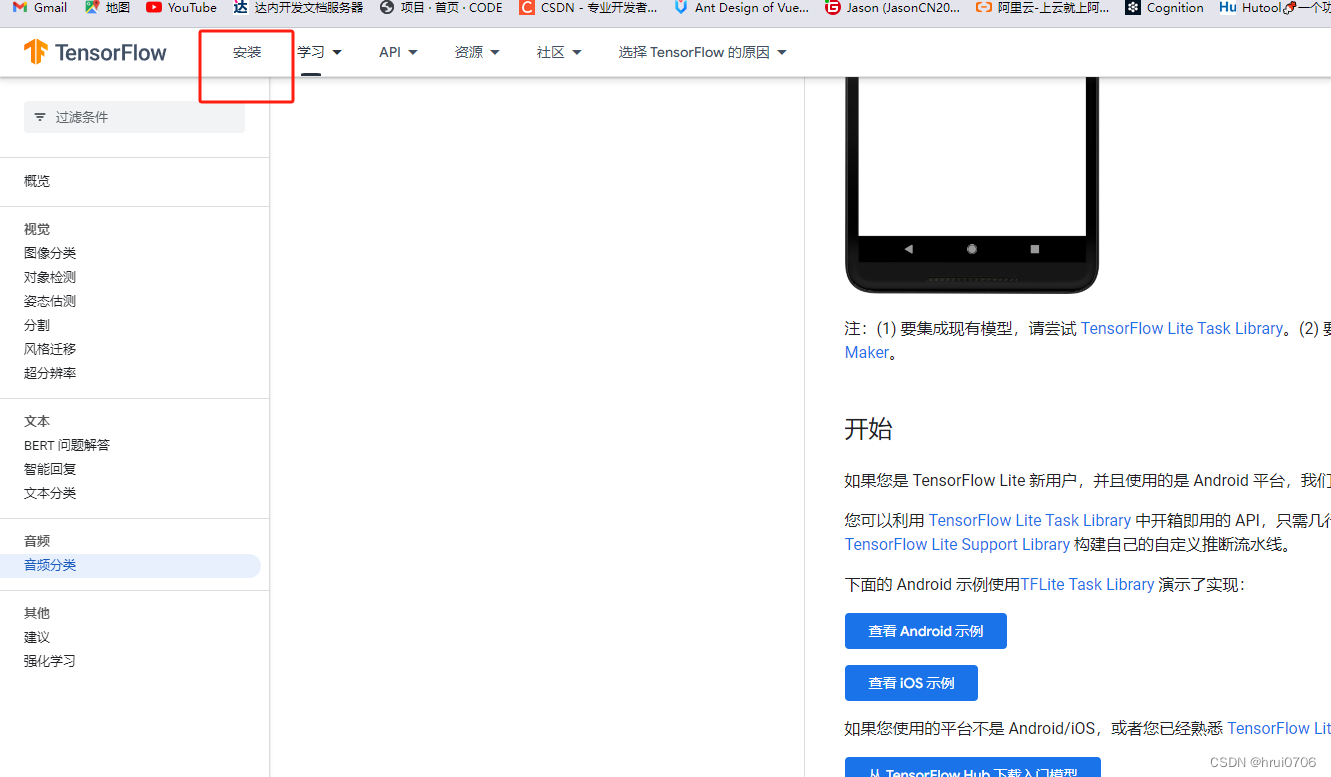Click the 查看 Android 示例 button
This screenshot has width=1331, height=777.
(926, 631)
